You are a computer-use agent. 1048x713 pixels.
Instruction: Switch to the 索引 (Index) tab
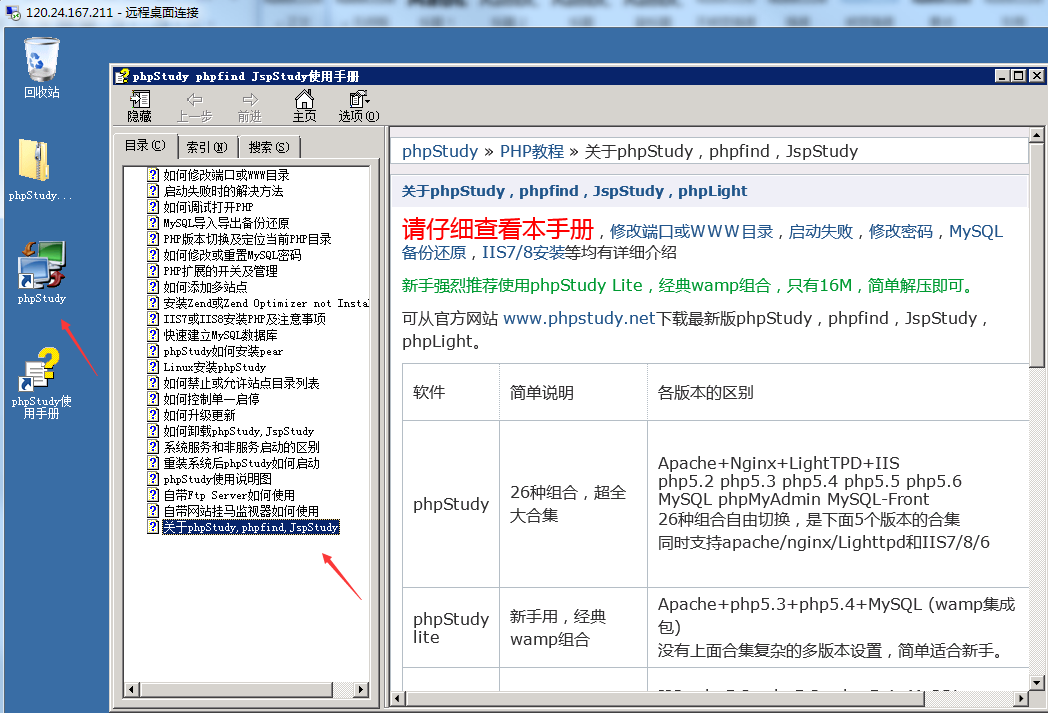(207, 147)
